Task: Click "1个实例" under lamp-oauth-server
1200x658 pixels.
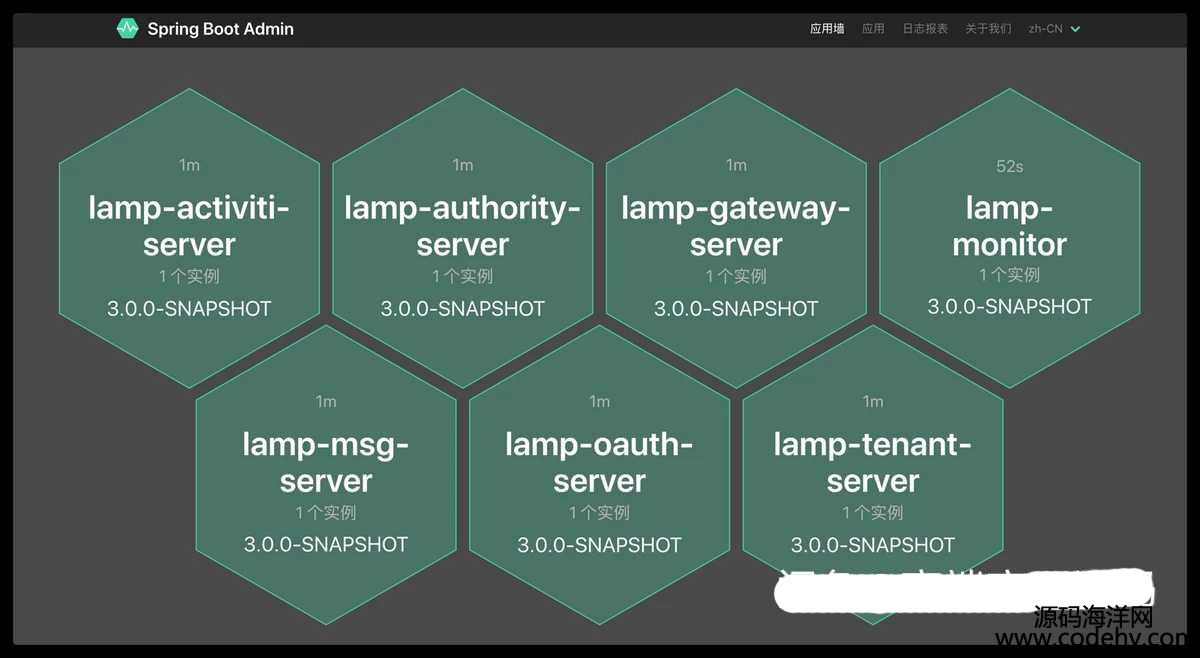Action: pos(599,513)
